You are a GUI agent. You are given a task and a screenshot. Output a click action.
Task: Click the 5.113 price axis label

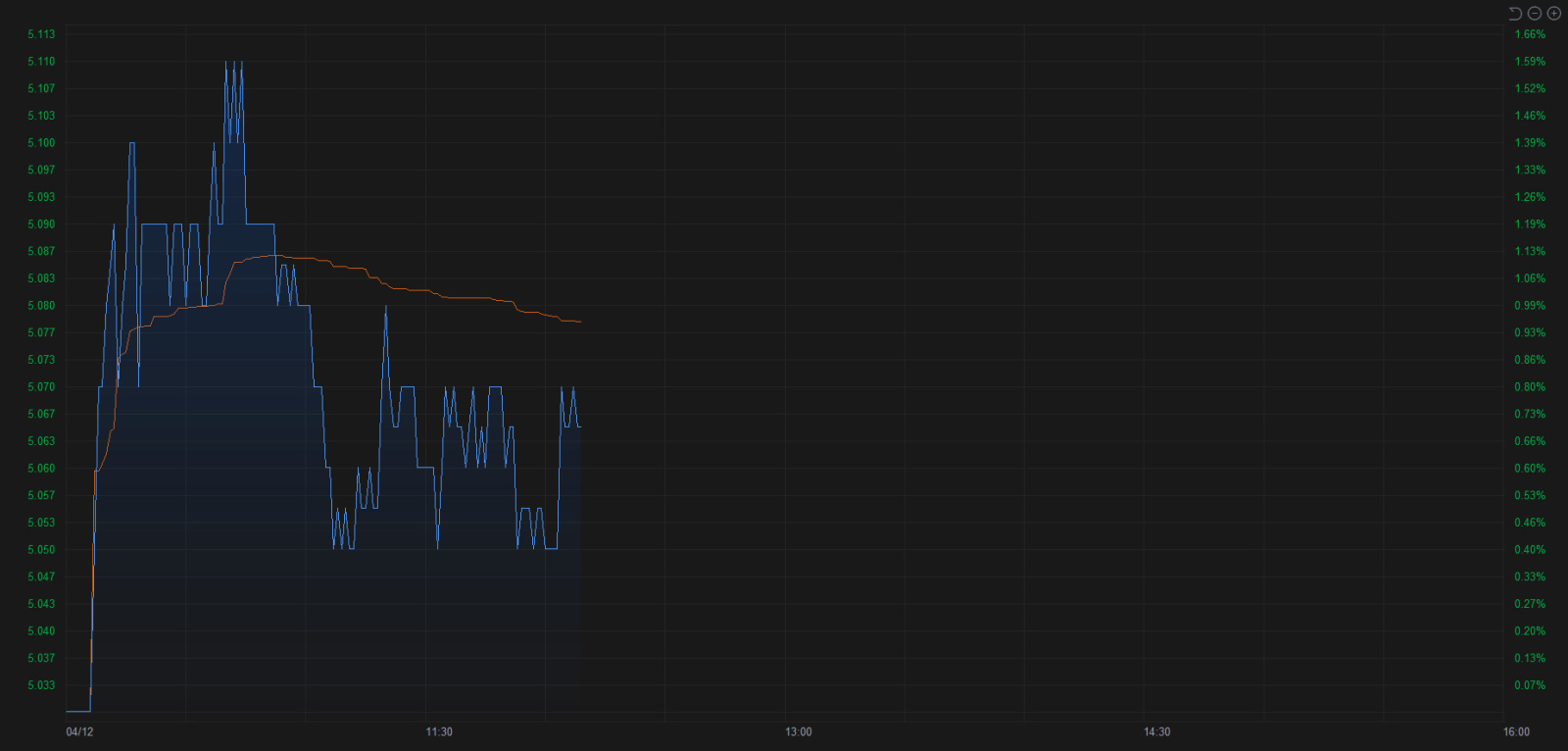[x=41, y=34]
